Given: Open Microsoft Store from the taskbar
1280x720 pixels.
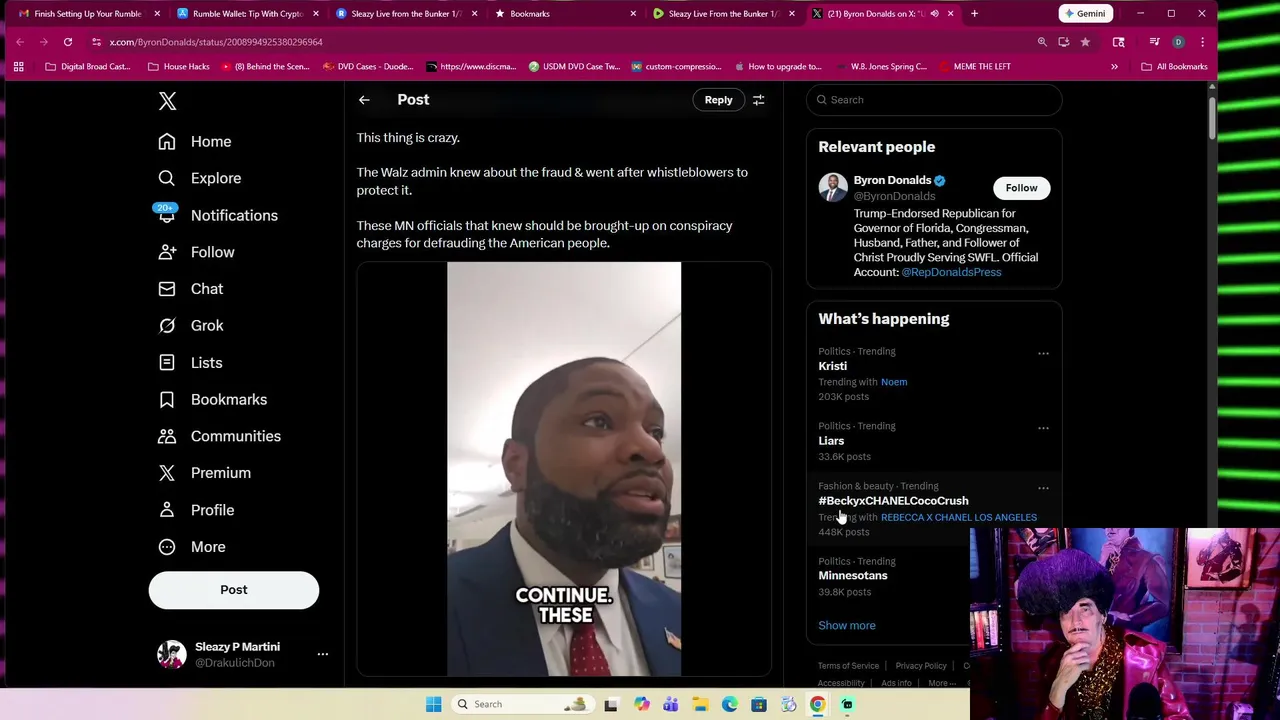Looking at the screenshot, I should click(x=759, y=704).
